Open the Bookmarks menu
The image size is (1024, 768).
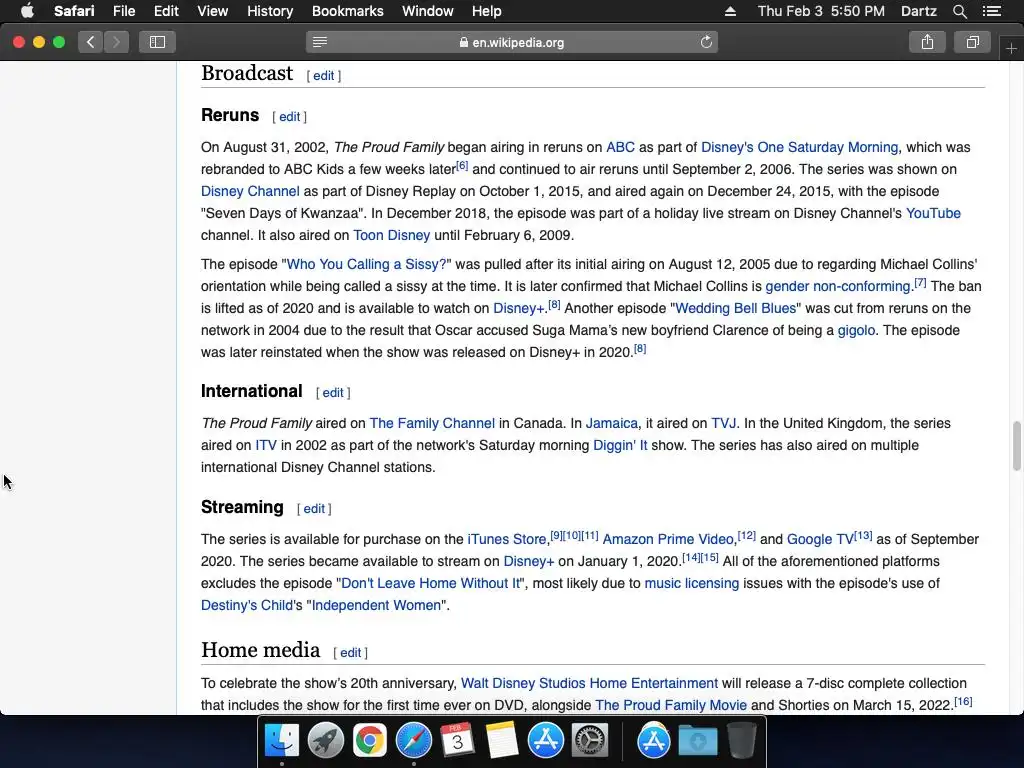tap(347, 11)
